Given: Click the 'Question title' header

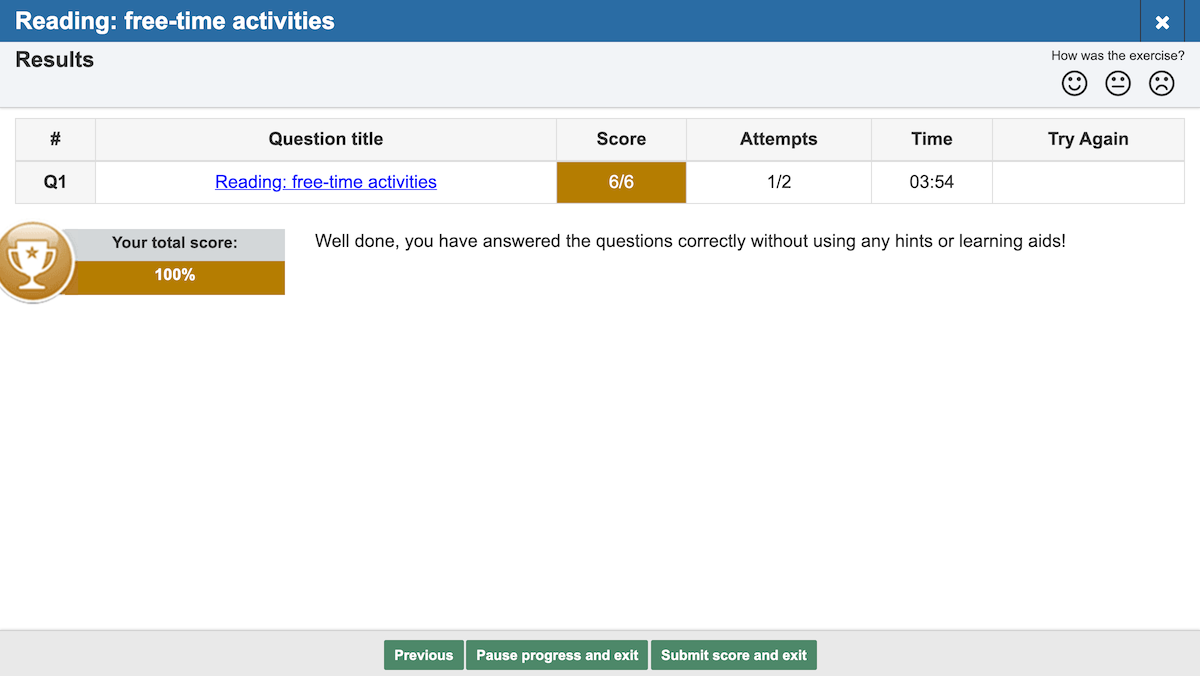Looking at the screenshot, I should pos(326,139).
